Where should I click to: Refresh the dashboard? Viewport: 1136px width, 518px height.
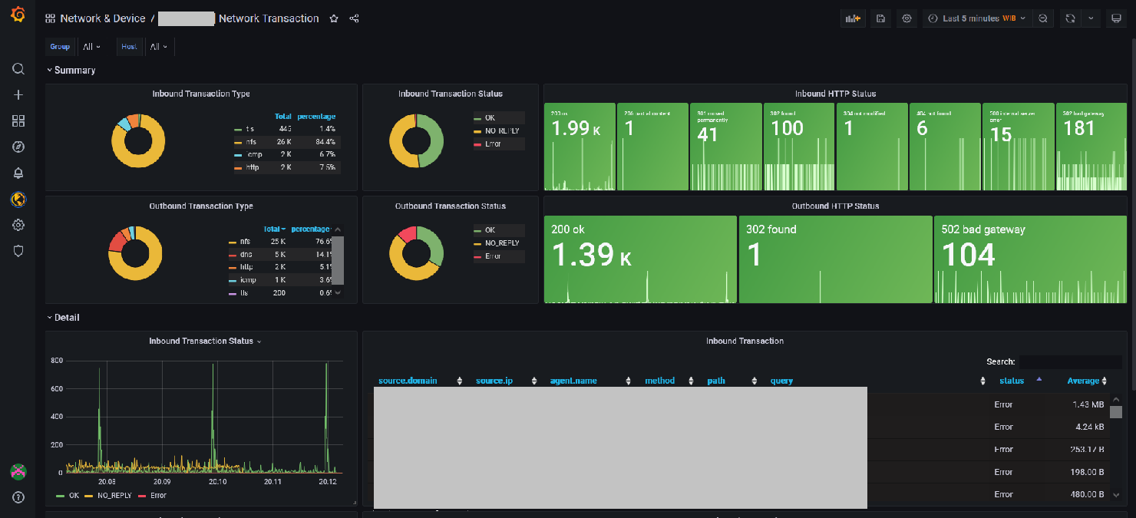click(x=1069, y=19)
